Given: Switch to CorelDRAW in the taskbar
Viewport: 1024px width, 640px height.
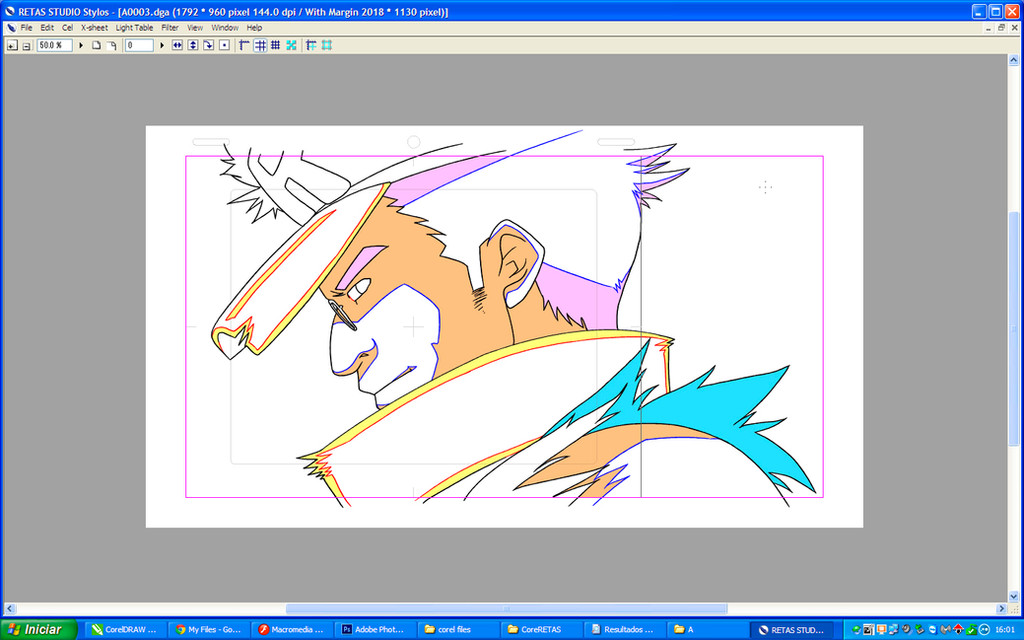Looking at the screenshot, I should (x=125, y=630).
